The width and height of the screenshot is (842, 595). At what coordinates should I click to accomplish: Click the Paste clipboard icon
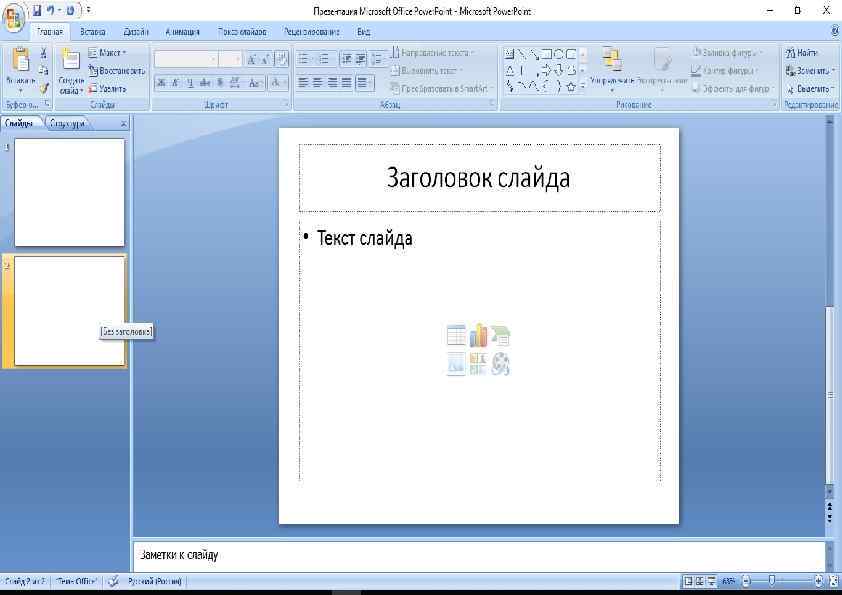click(20, 59)
